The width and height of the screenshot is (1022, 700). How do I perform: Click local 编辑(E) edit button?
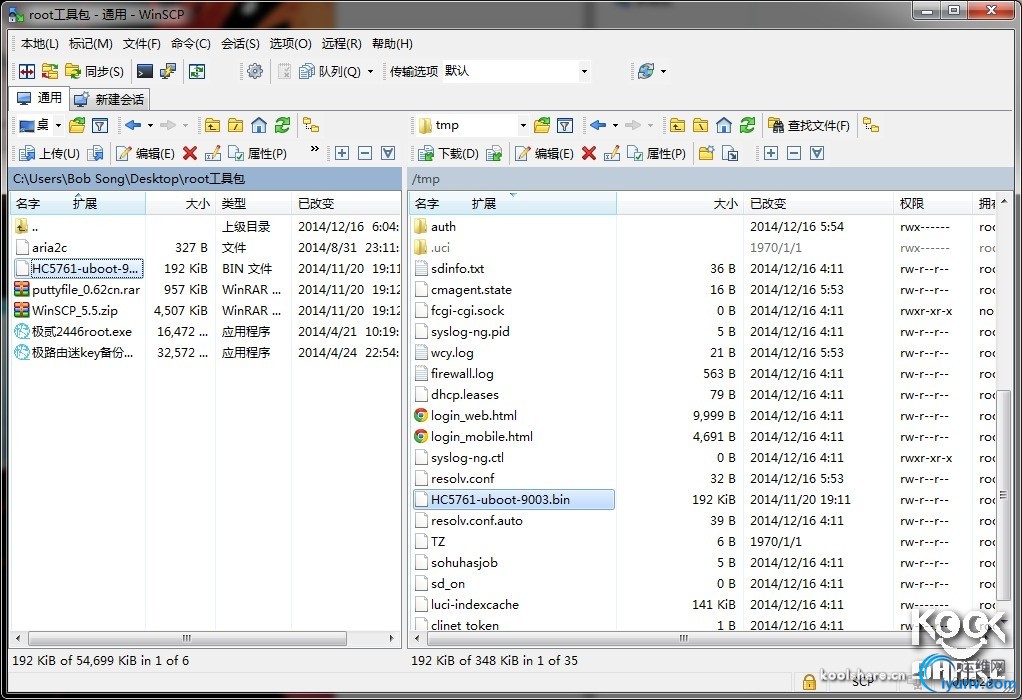click(145, 153)
